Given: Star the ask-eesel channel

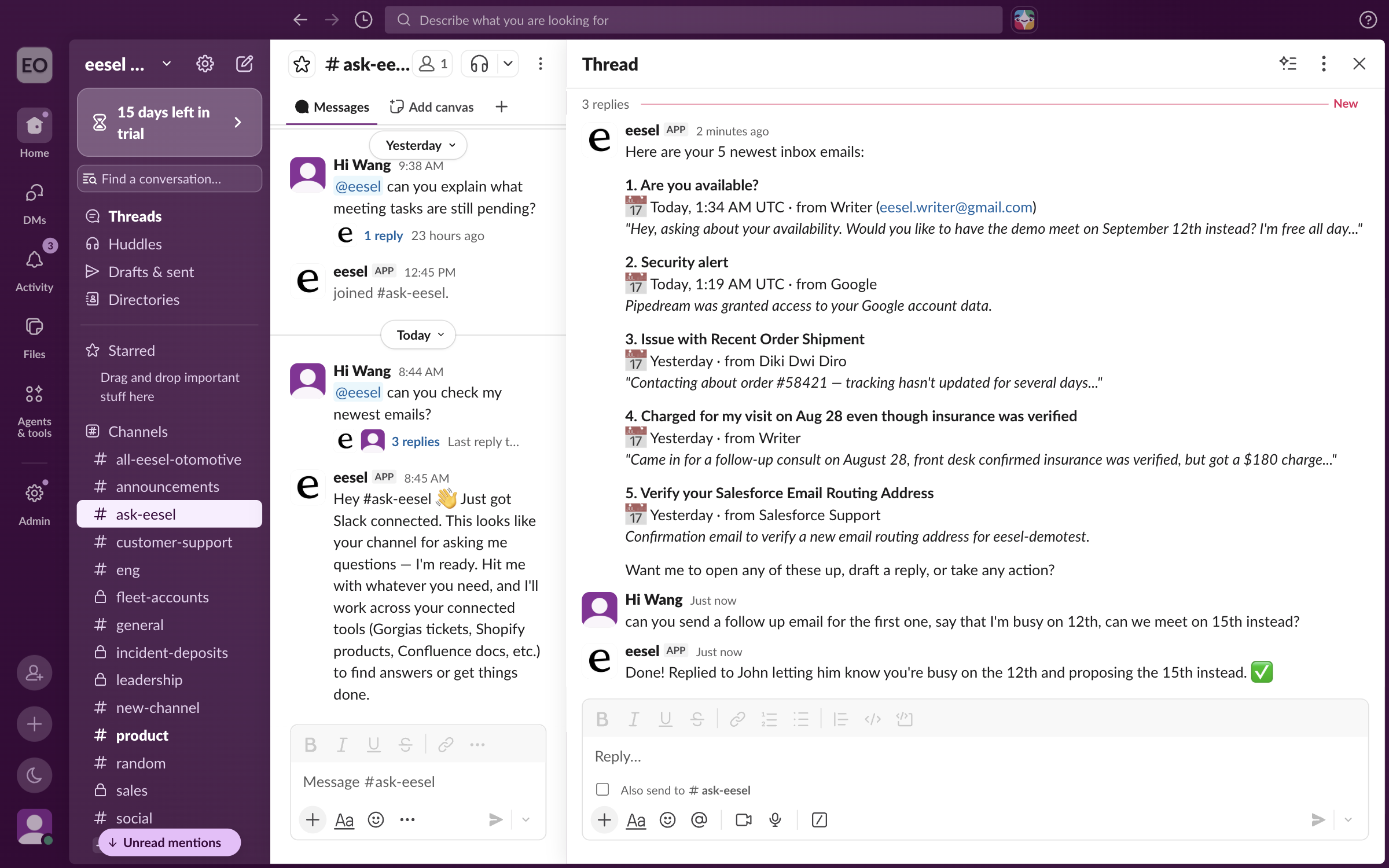Looking at the screenshot, I should 302,64.
